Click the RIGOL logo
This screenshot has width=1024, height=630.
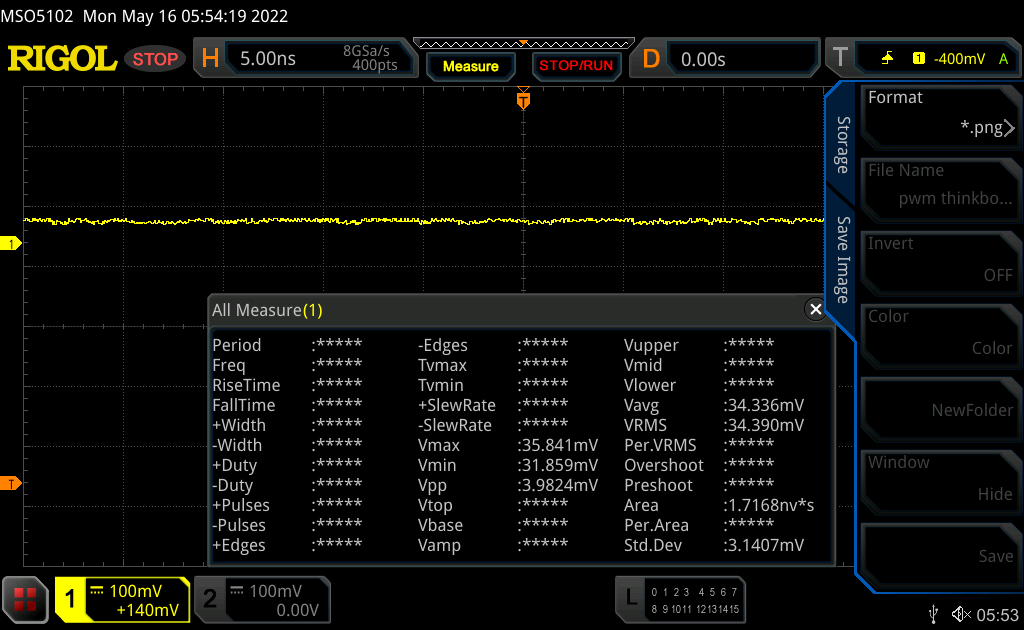pos(62,59)
